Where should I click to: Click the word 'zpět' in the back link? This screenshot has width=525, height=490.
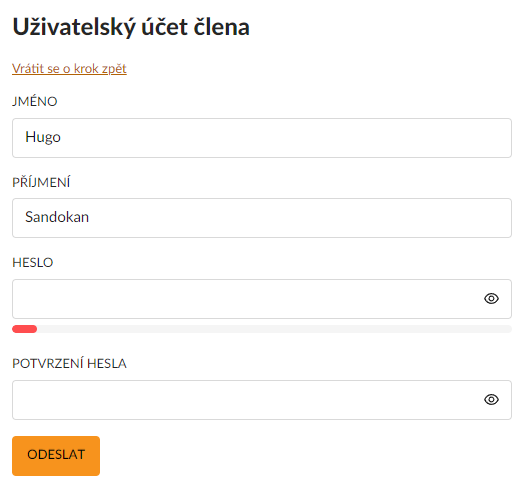[x=114, y=69]
